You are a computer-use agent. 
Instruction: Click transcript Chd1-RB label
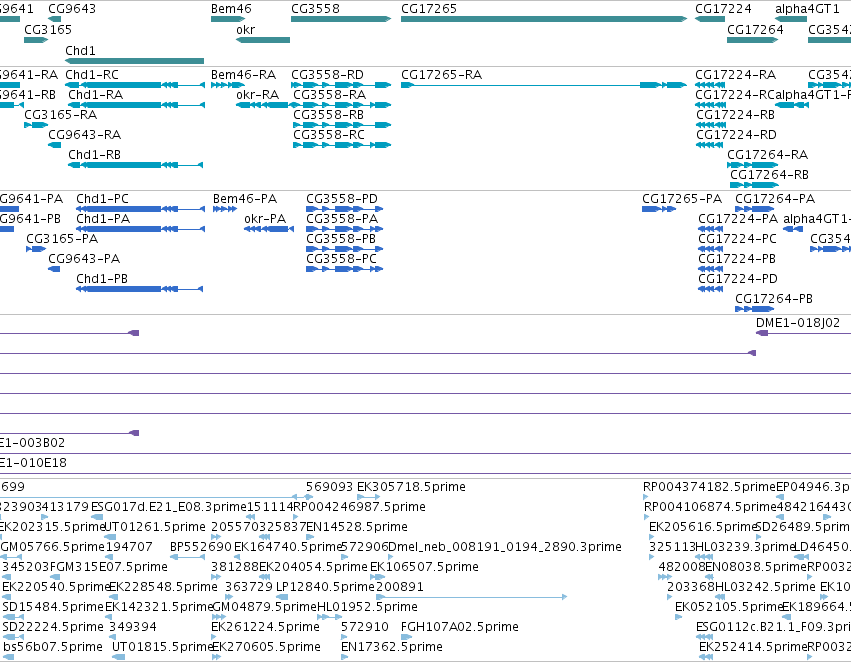click(x=94, y=155)
